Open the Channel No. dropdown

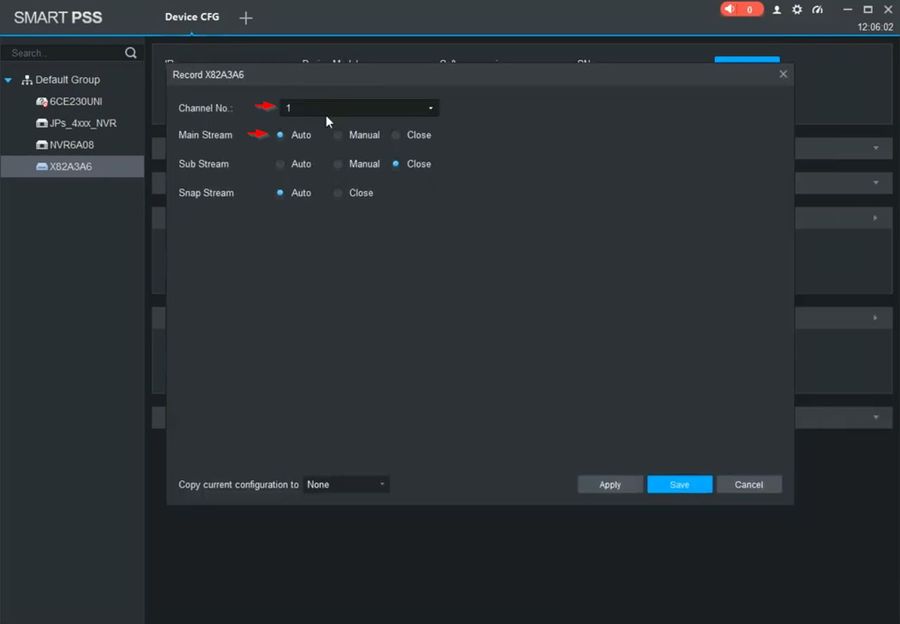[359, 108]
